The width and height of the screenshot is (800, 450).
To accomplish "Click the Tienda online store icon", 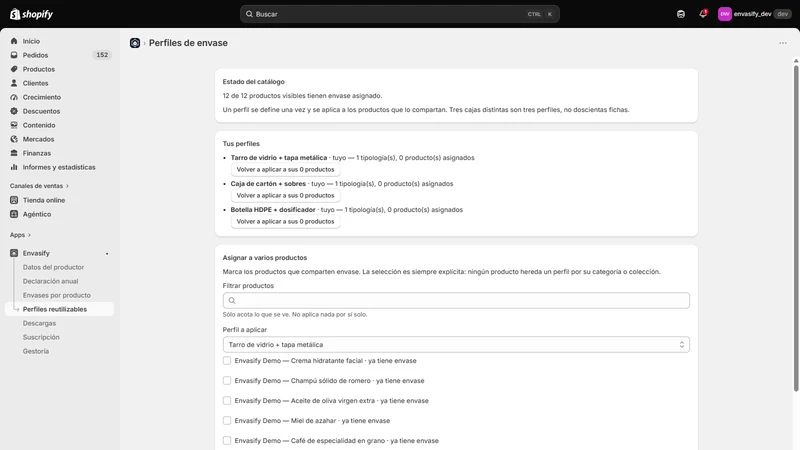I will 14,200.
